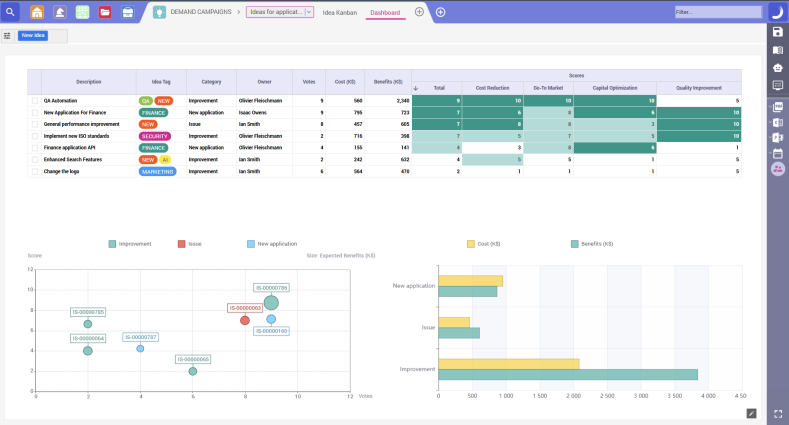Toggle the Improvement legend in bubble chart
Viewport: 789px width, 425px height.
[129, 243]
